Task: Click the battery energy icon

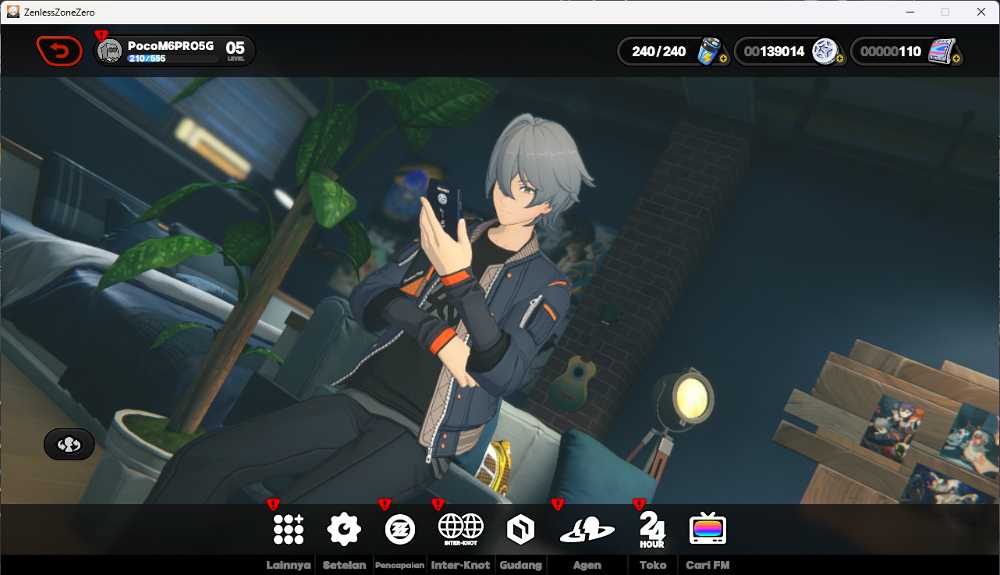Action: coord(709,51)
